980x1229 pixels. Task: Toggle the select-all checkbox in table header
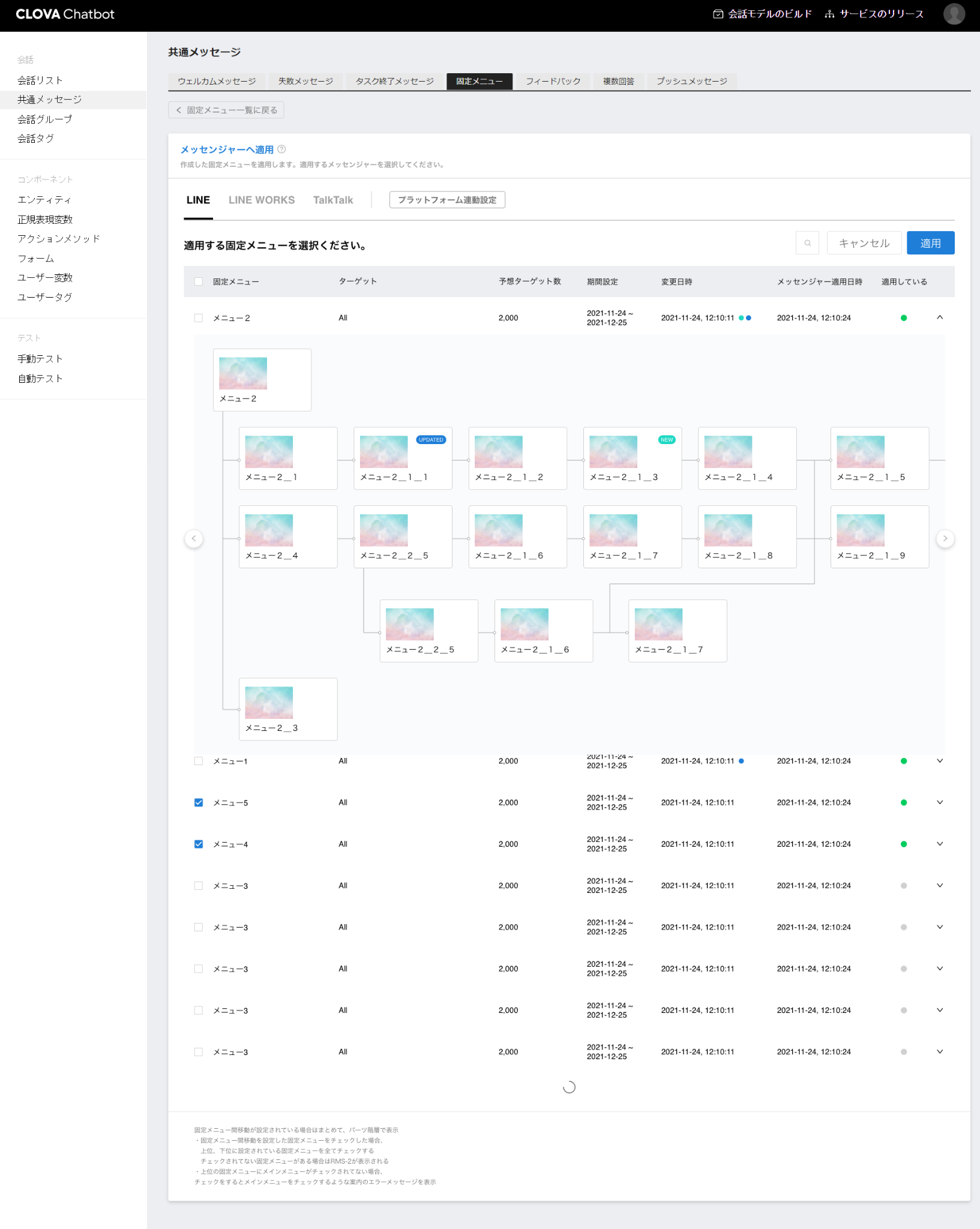[x=199, y=281]
